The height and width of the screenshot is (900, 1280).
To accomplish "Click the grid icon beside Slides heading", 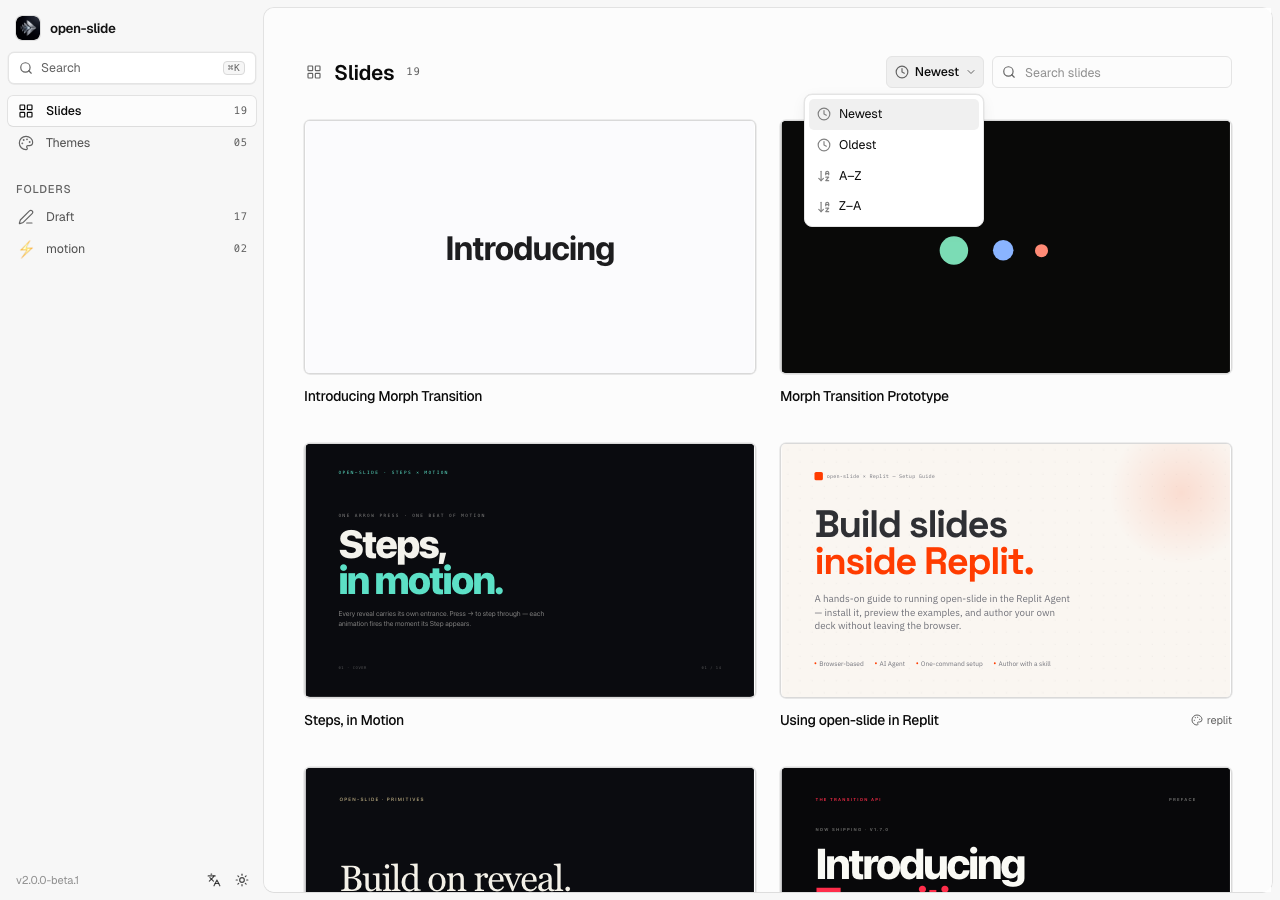I will pyautogui.click(x=314, y=72).
